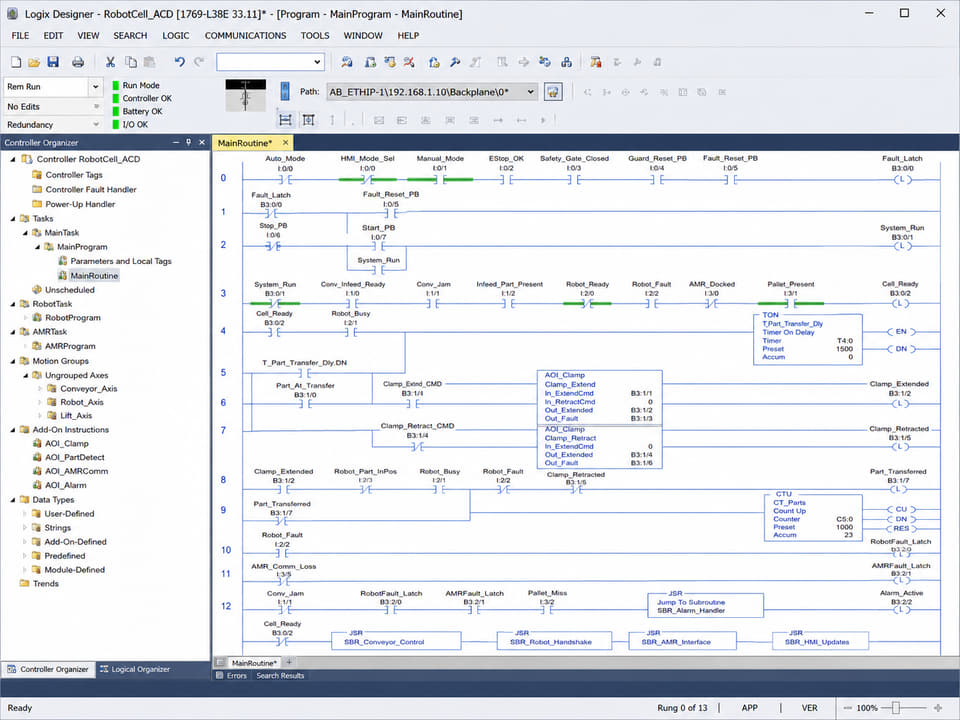Image resolution: width=960 pixels, height=720 pixels.
Task: Click the Open folder icon
Action: tap(34, 62)
